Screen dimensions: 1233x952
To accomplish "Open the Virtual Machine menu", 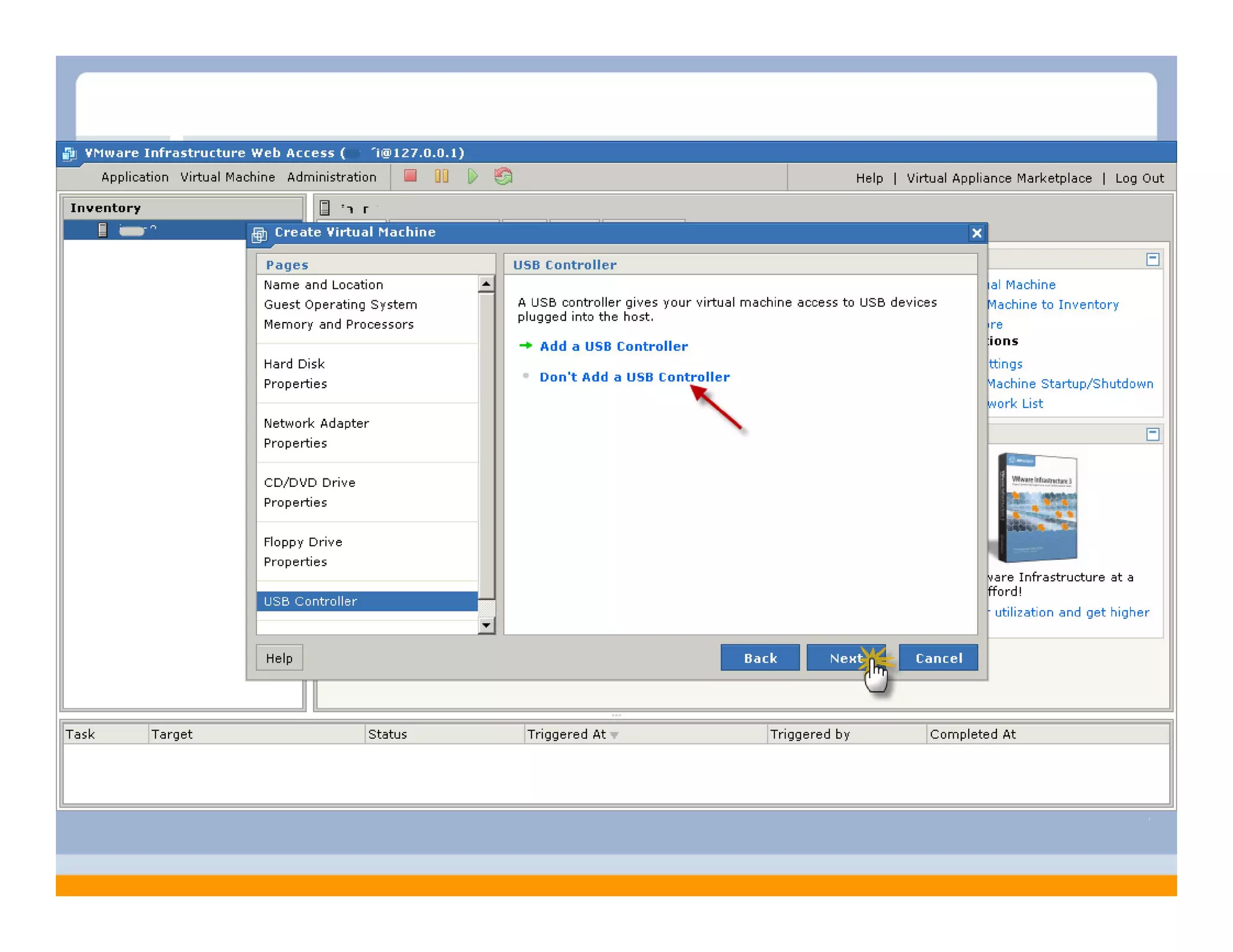I will [x=228, y=177].
